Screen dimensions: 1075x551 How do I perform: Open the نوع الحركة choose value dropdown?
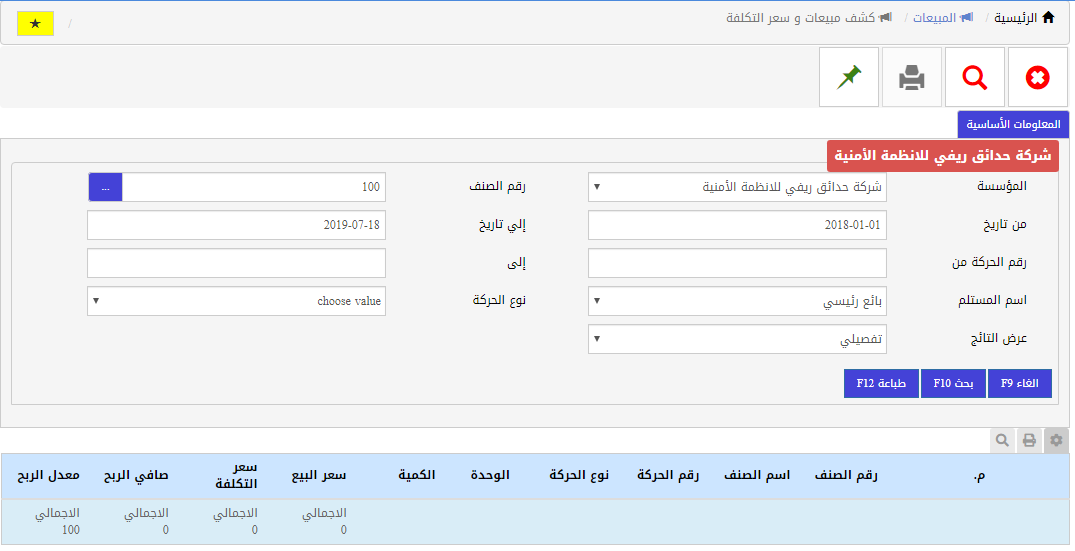pyautogui.click(x=236, y=301)
